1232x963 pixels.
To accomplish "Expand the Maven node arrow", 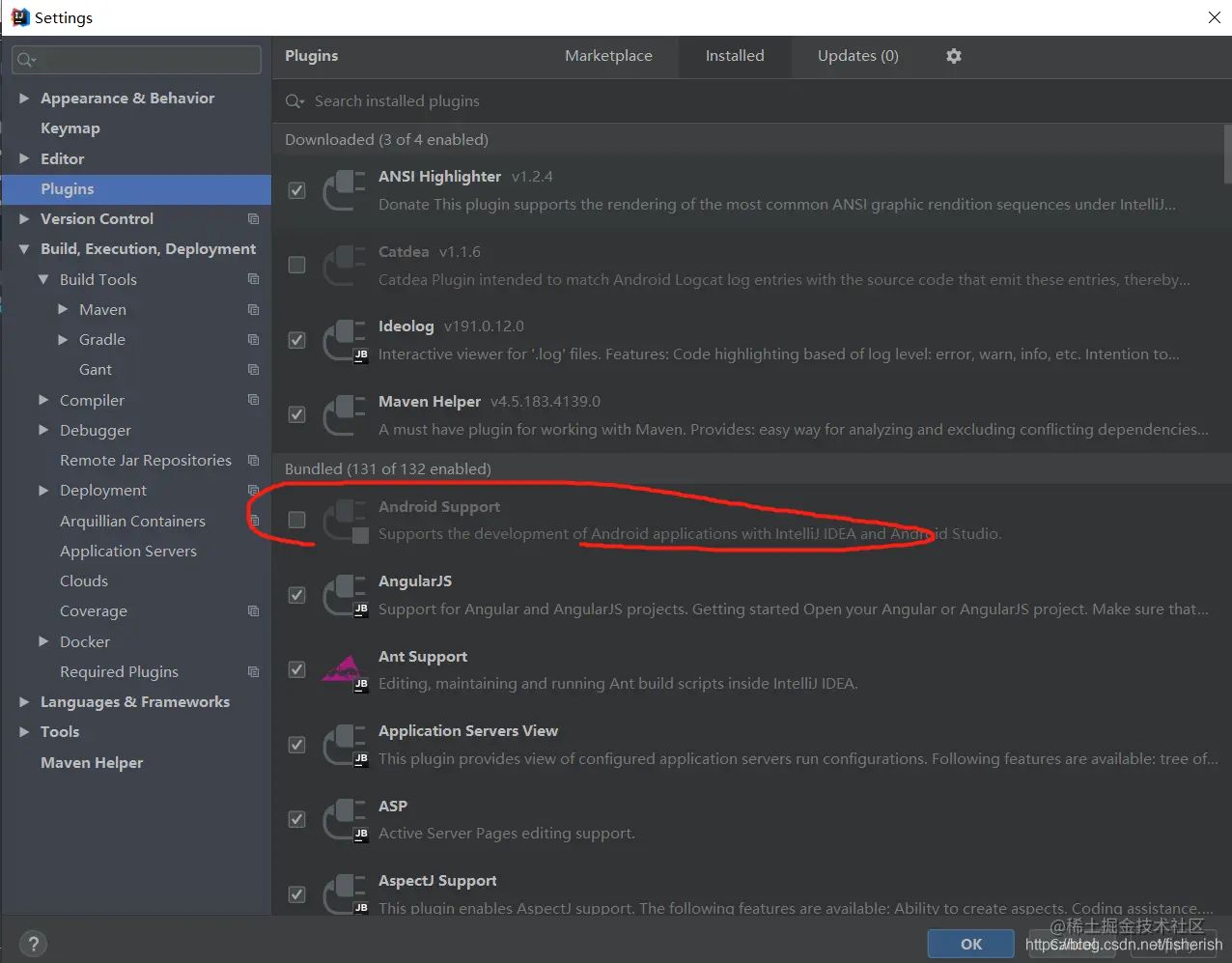I will 63,309.
